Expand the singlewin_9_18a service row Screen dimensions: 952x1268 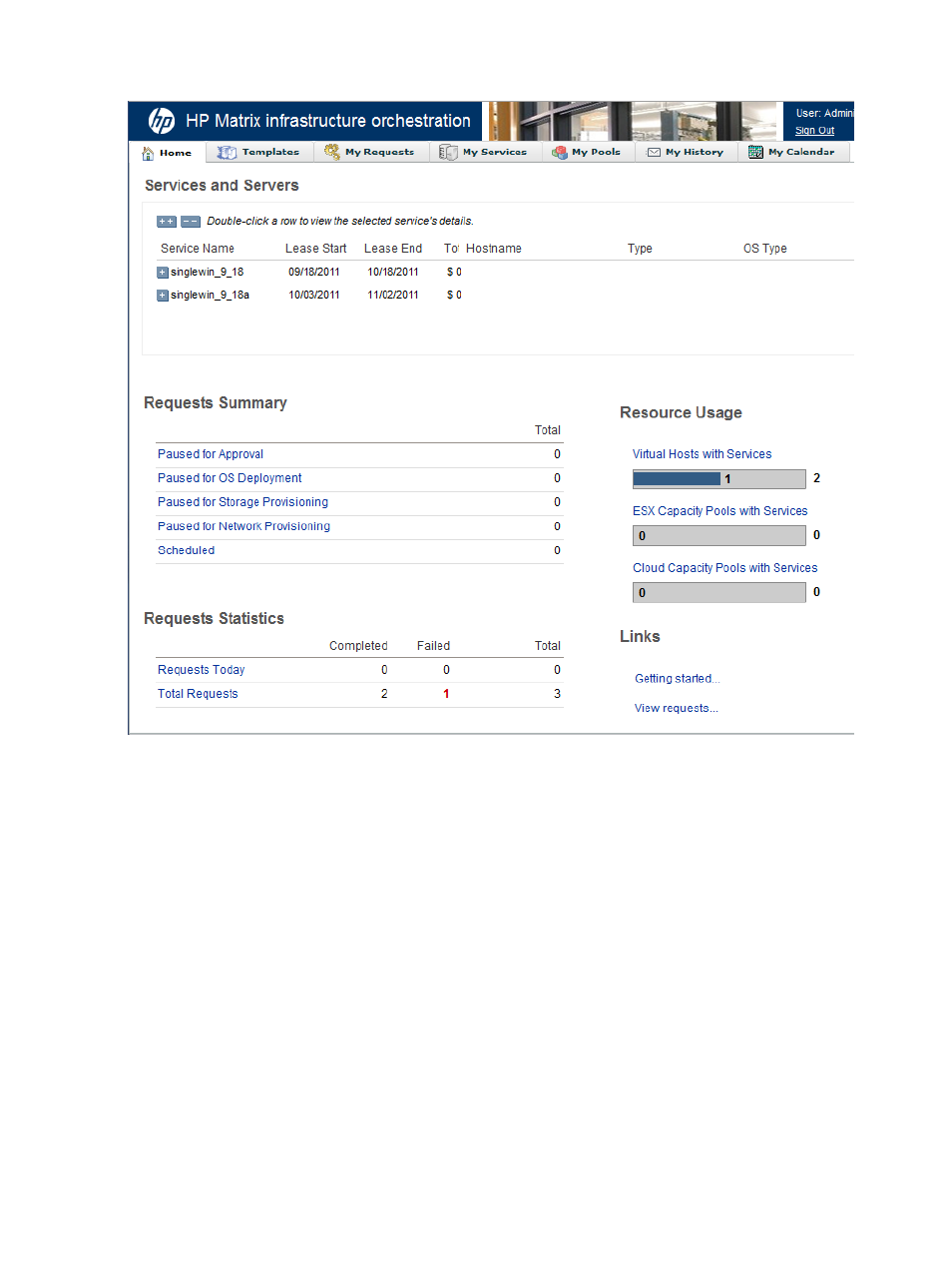162,296
